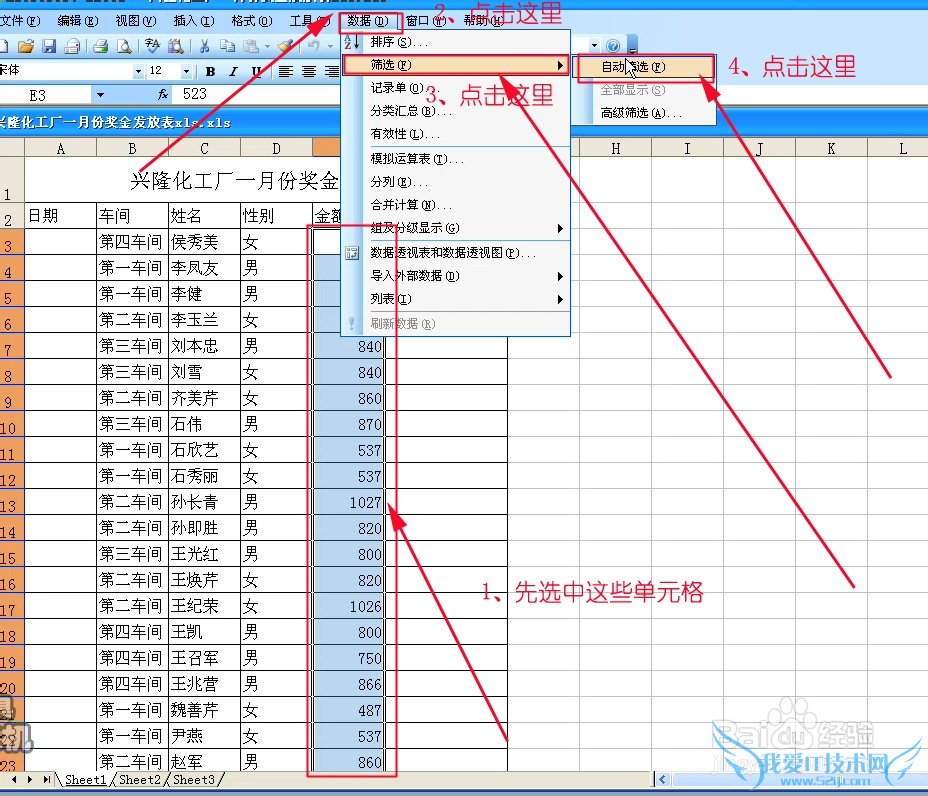Click the Copy icon
928x796 pixels.
point(227,46)
